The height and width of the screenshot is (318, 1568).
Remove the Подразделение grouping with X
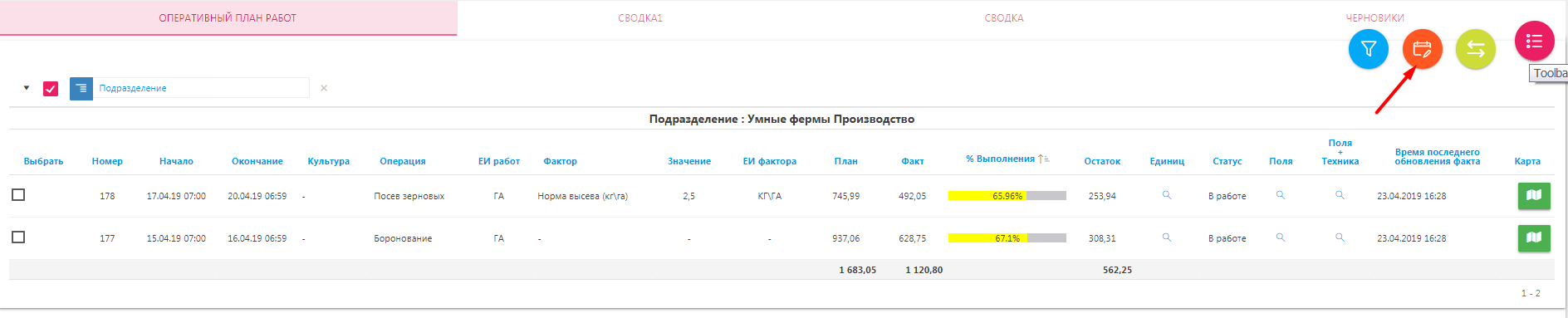coord(324,88)
